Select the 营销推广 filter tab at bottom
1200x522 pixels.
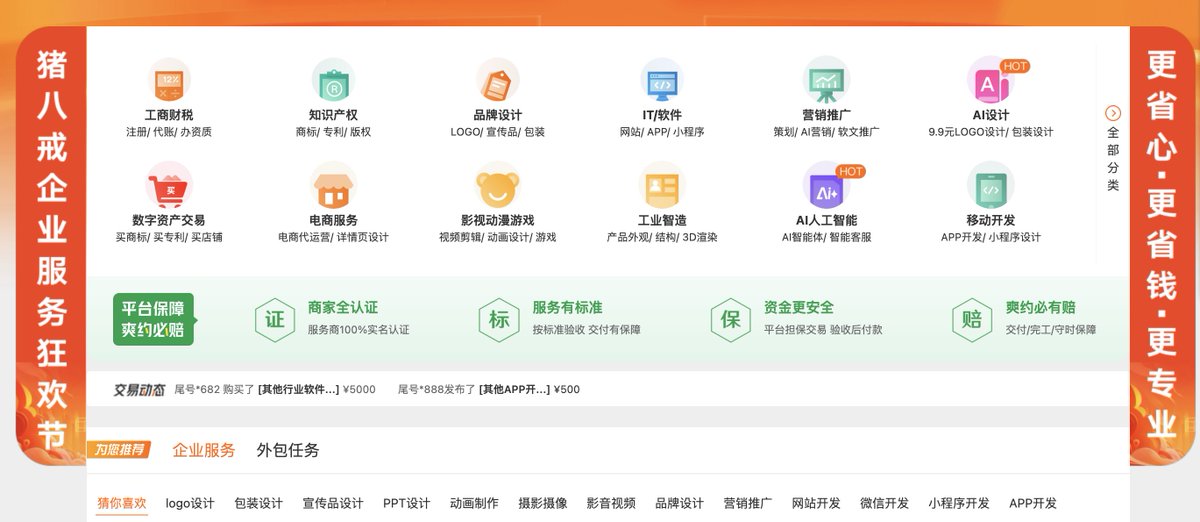click(748, 503)
